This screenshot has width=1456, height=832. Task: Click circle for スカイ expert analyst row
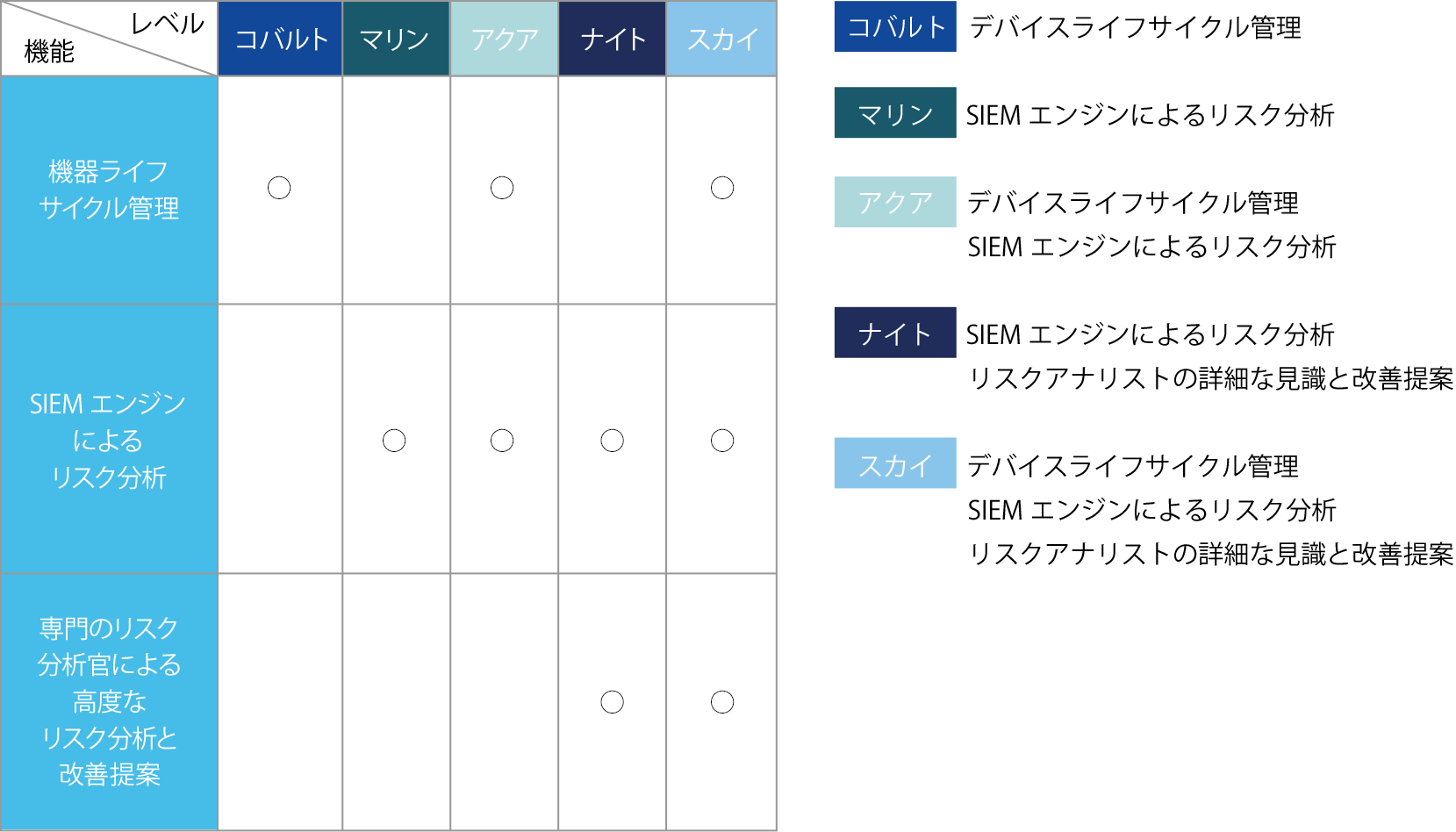[722, 702]
